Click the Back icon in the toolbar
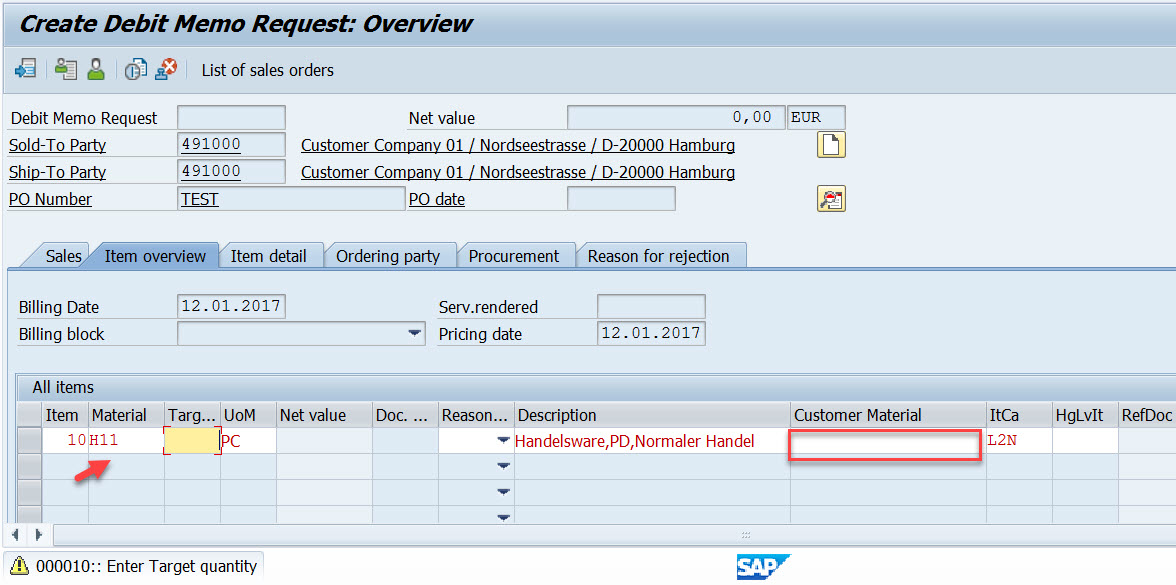1176x585 pixels. (25, 69)
